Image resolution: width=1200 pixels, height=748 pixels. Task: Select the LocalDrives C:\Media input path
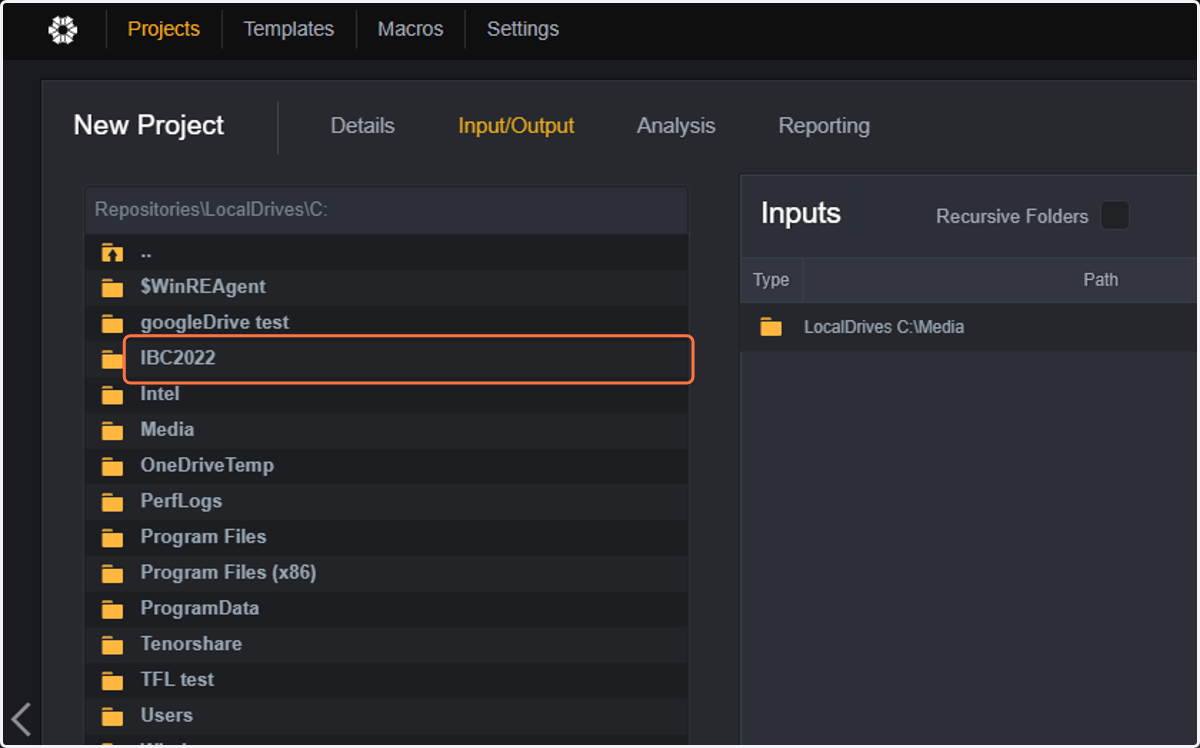point(884,327)
